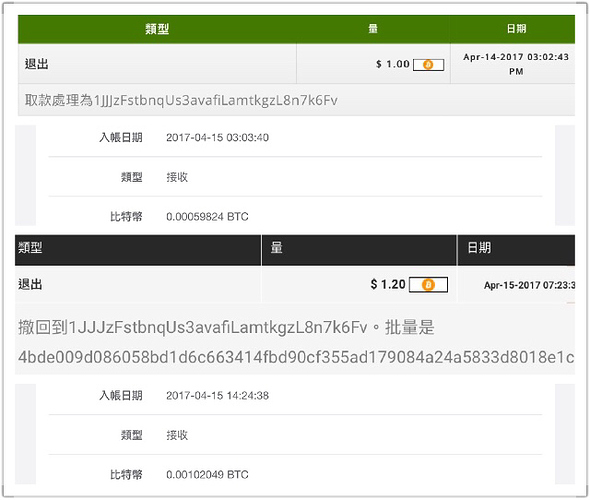Viewport: 590px width, 500px height.
Task: Click 入帳日期 value 2017-04-15 14:24:38
Action: (217, 395)
